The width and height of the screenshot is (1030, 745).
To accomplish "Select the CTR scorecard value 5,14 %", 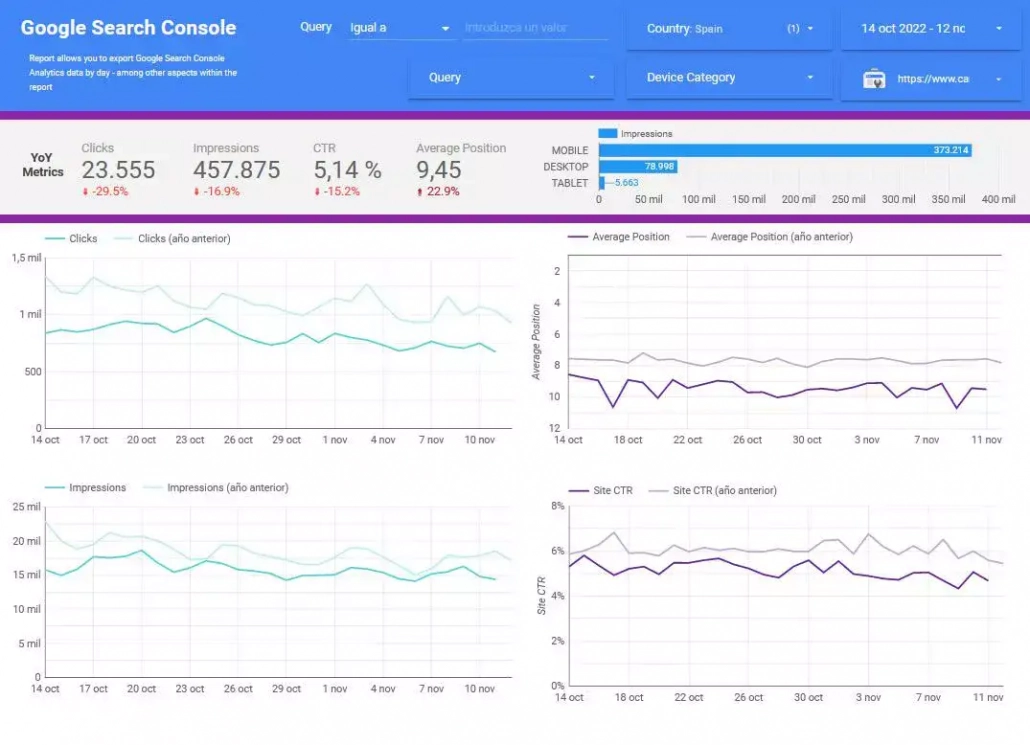I will pyautogui.click(x=347, y=170).
